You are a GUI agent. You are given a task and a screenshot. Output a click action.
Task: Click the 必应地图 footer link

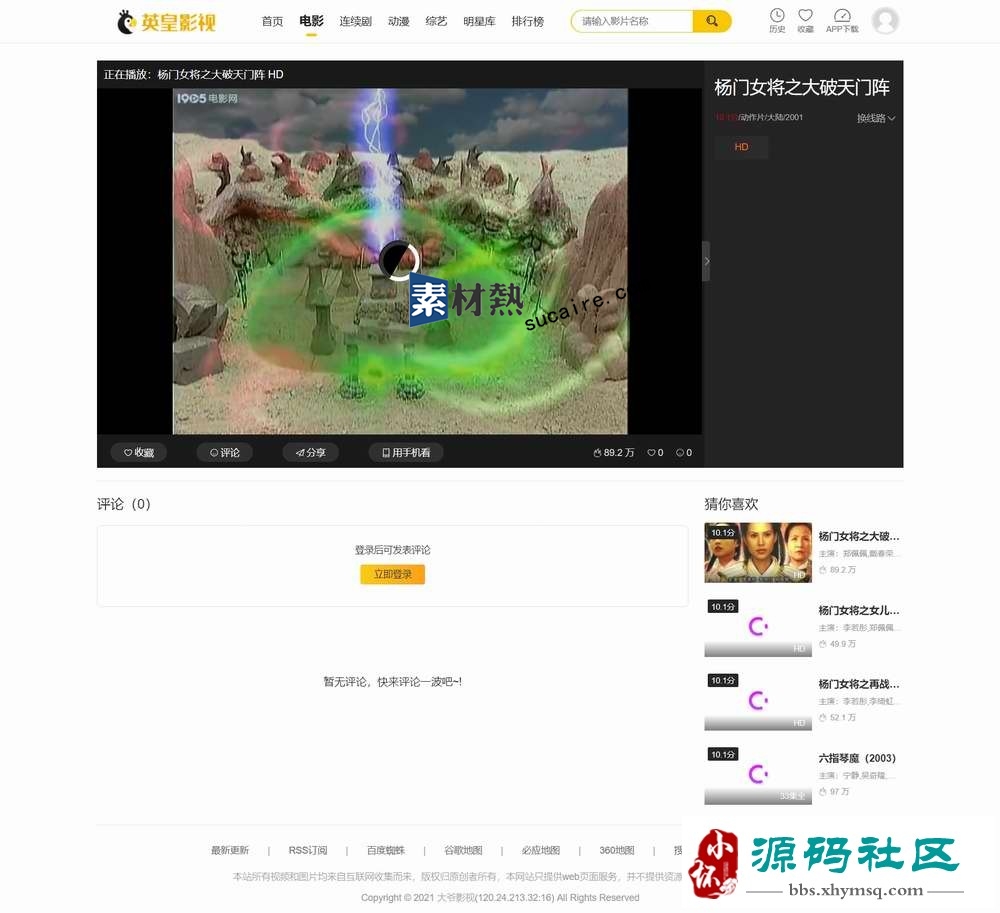(x=541, y=851)
